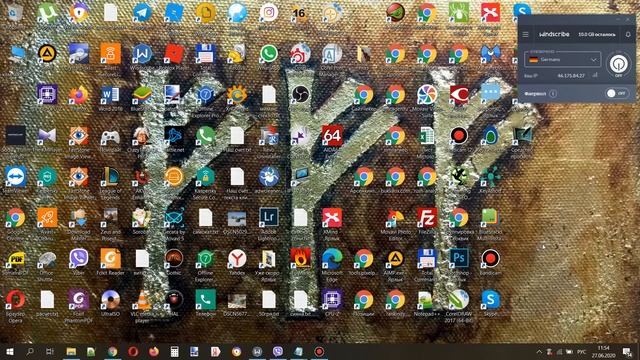This screenshot has width=640, height=360.
Task: Open the Windscribe hamburger menu
Action: tap(525, 35)
